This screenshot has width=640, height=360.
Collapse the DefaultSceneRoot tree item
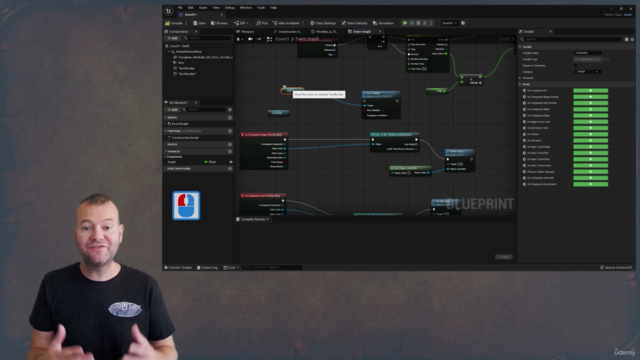pos(169,52)
